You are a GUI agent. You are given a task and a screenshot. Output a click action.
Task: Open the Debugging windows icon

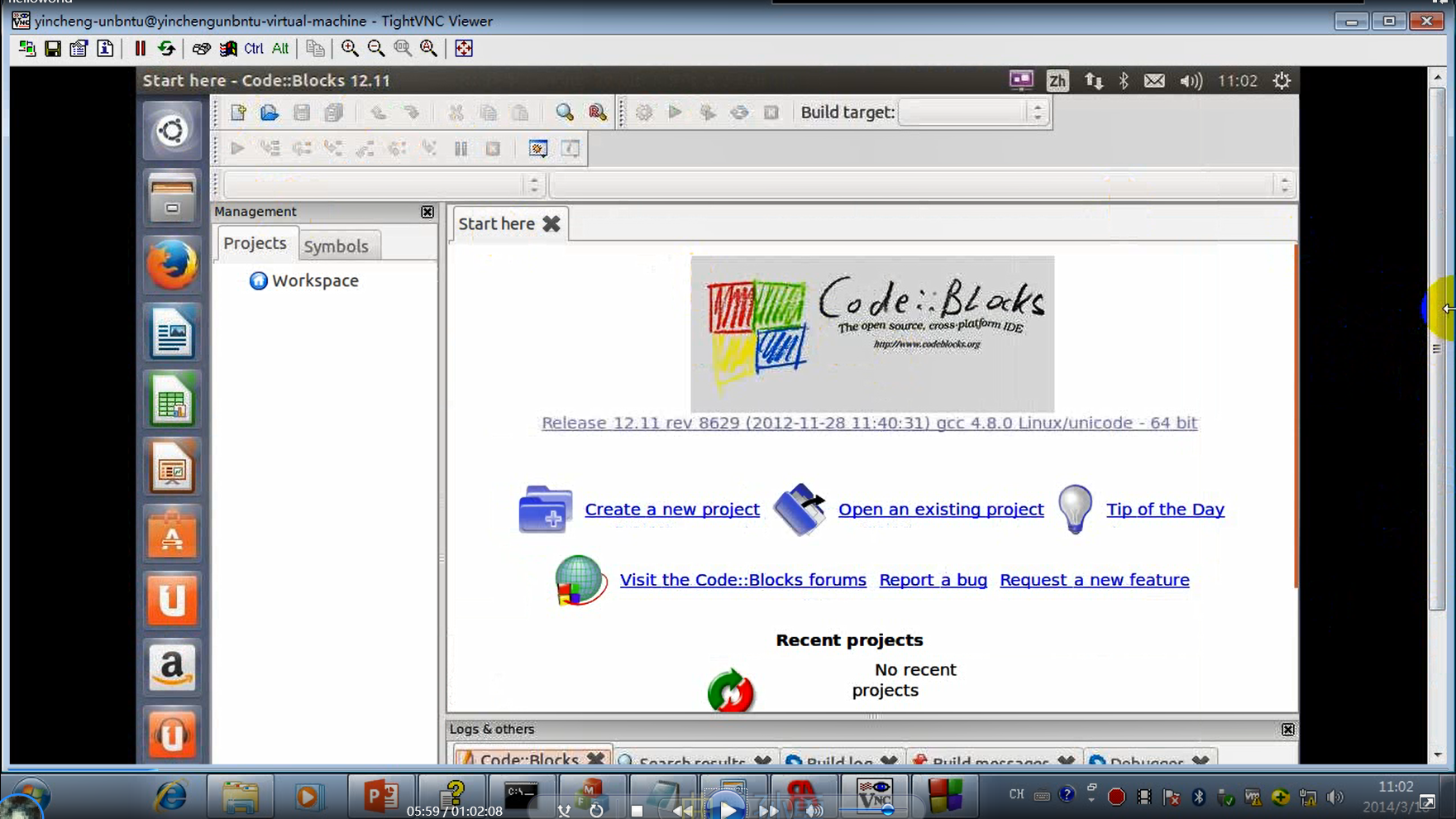coord(538,149)
